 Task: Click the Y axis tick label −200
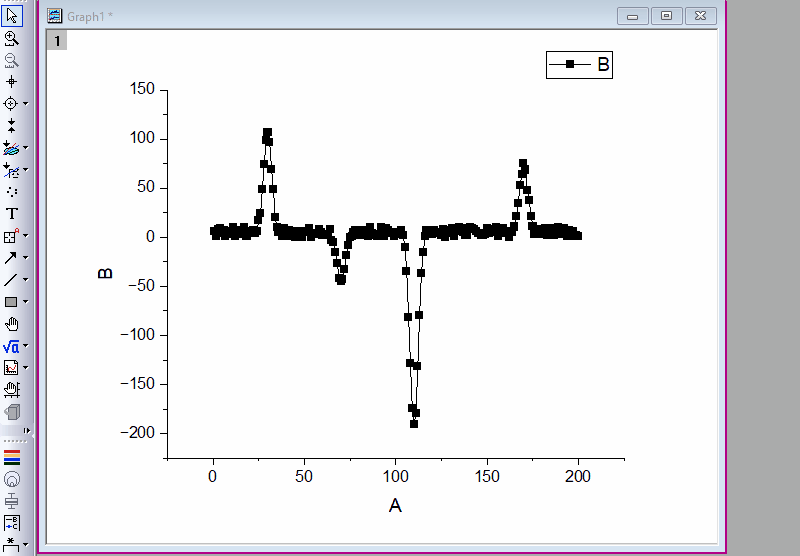[137, 433]
